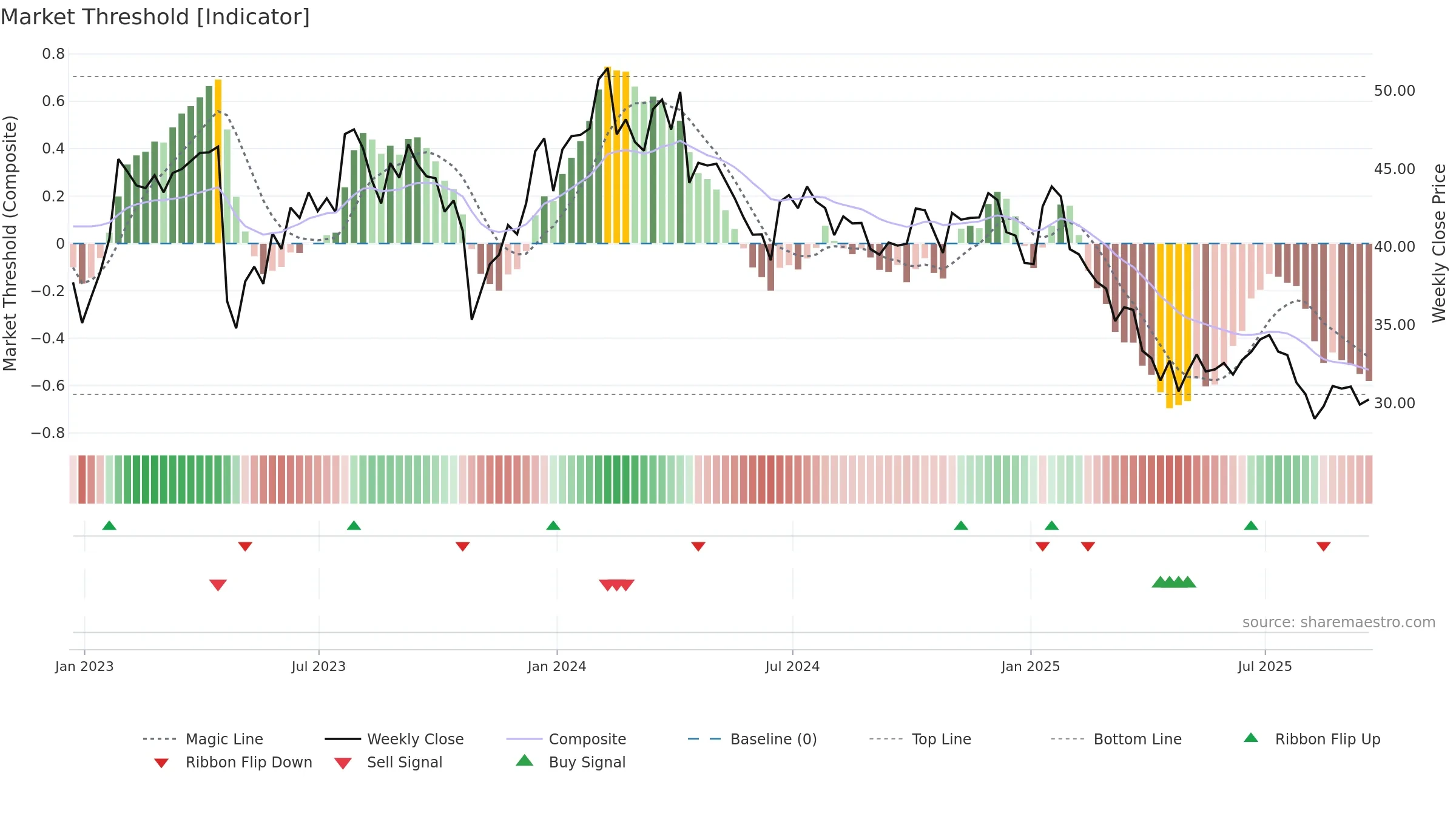Click the red Ribbon Flip Down legend triangle

point(161,763)
